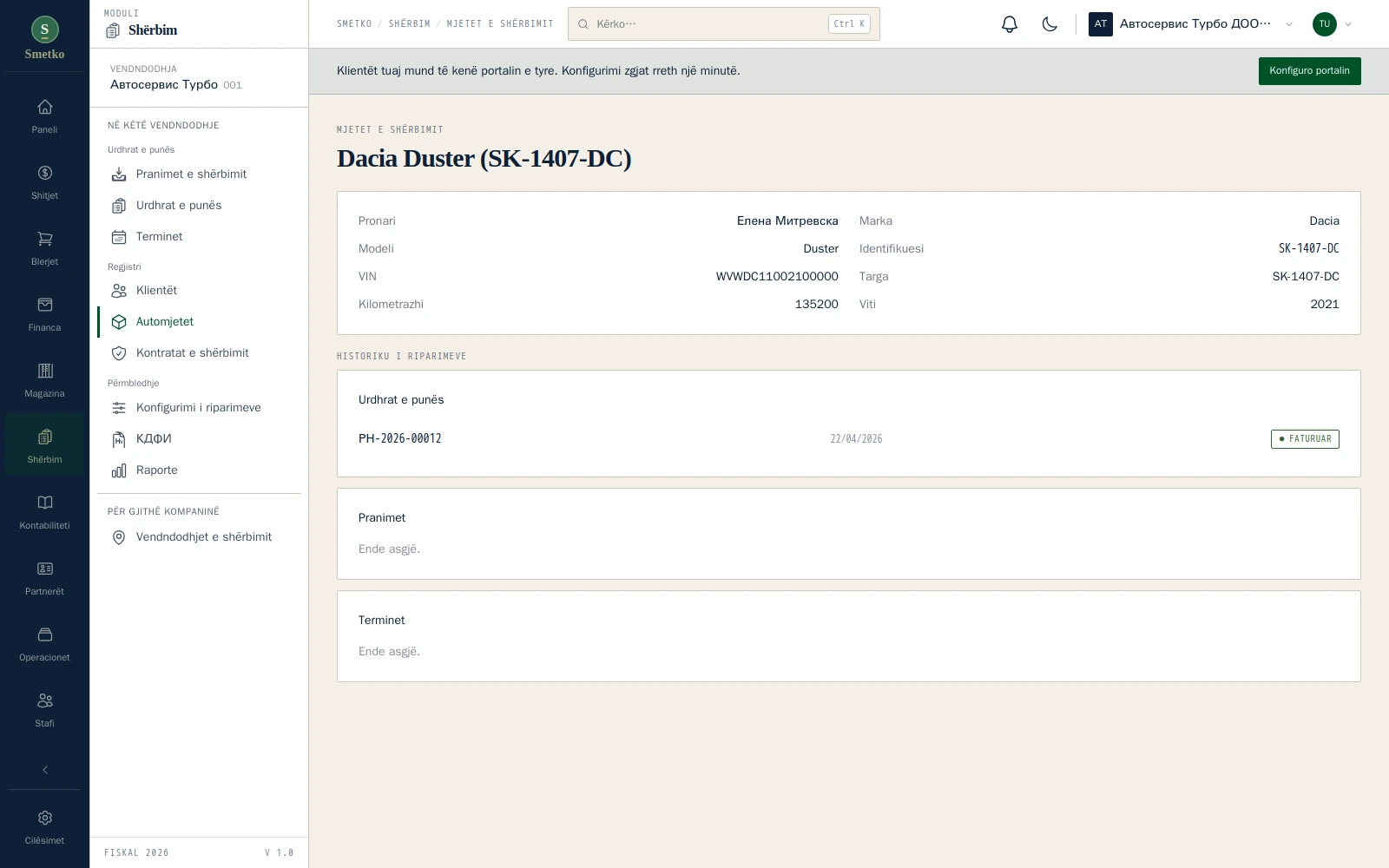This screenshot has height=868, width=1389.
Task: Select Automjetet menu item
Action: click(199, 322)
